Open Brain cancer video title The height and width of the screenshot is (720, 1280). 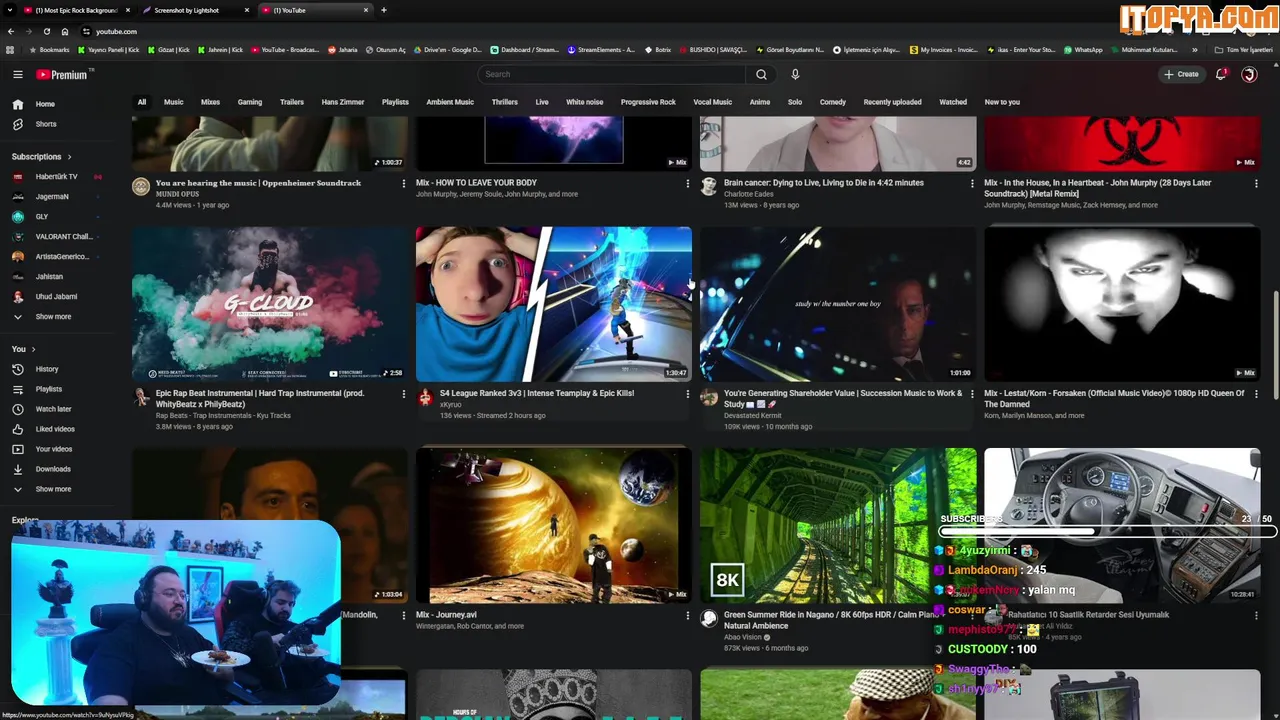coord(824,183)
